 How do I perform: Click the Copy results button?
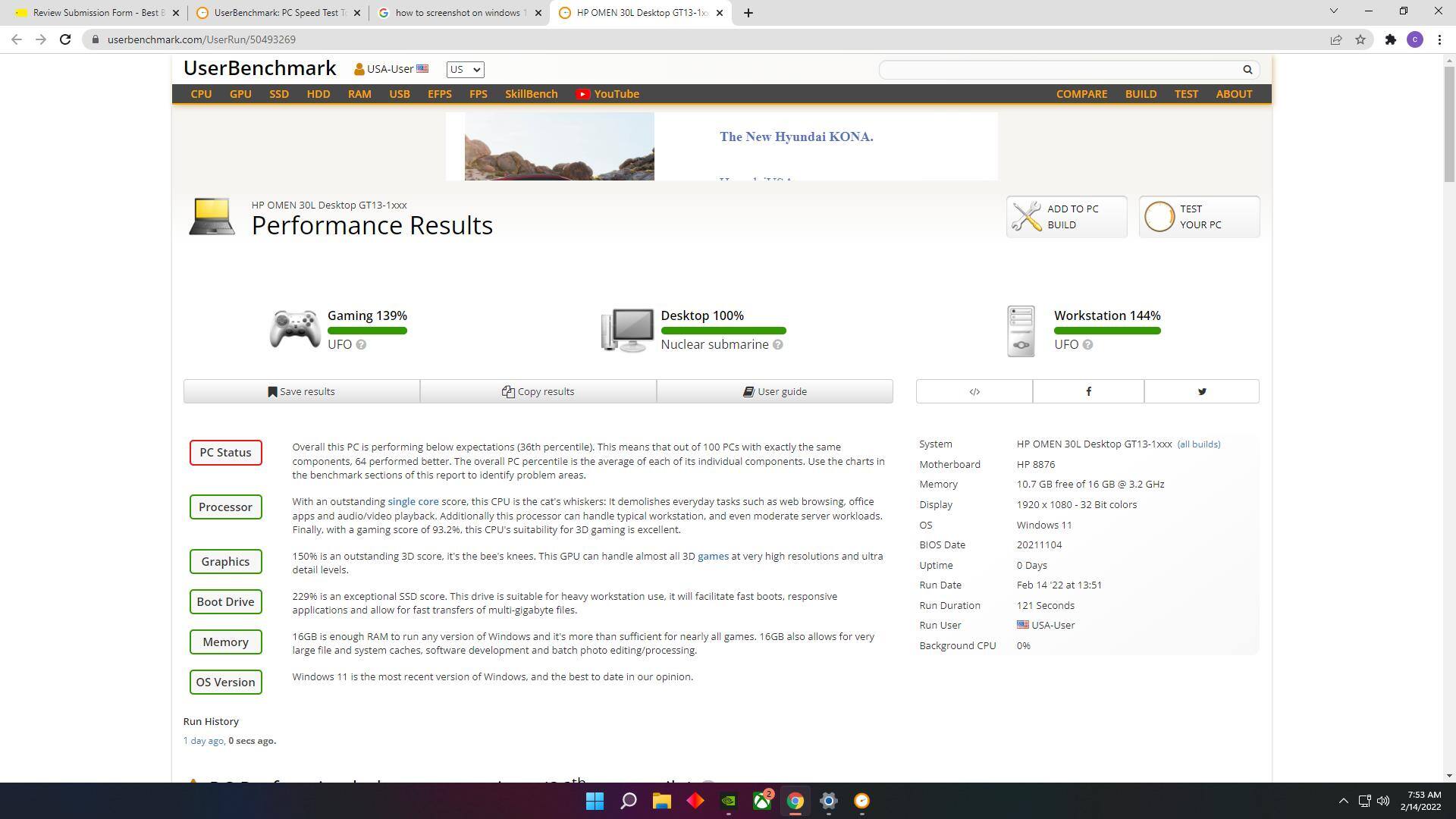pyautogui.click(x=538, y=391)
